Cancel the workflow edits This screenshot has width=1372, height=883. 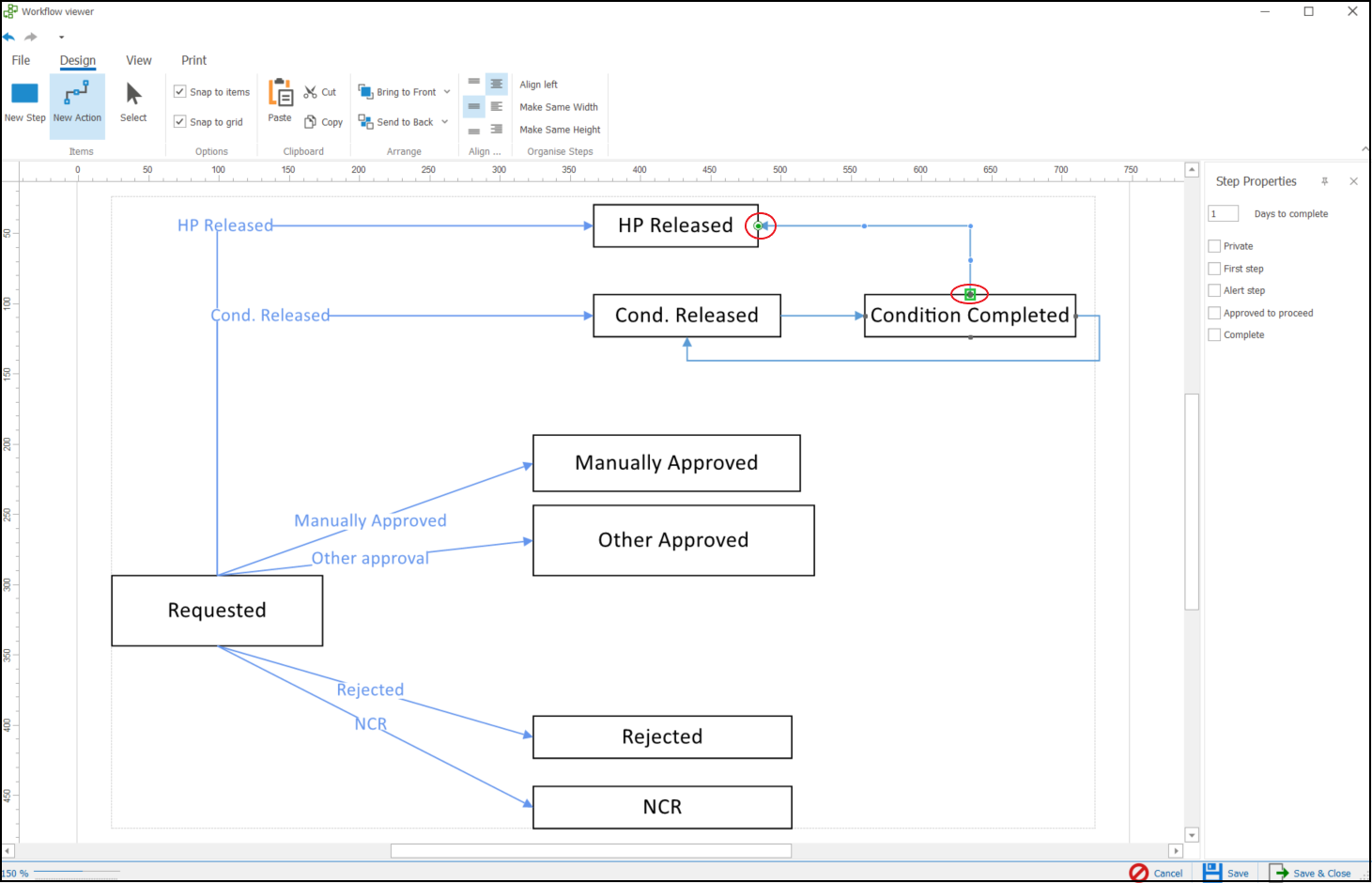click(1156, 873)
